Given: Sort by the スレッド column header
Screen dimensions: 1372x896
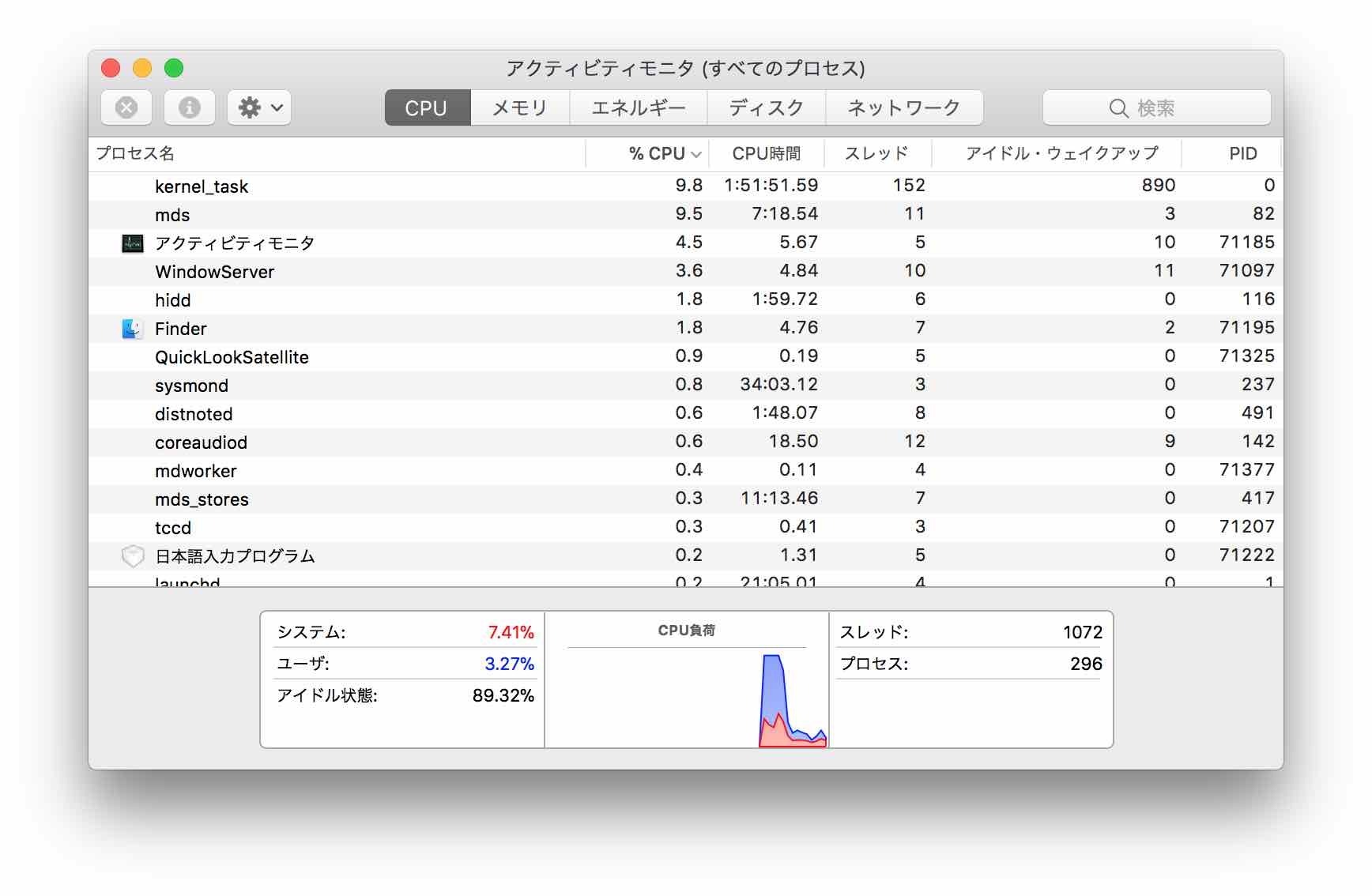Looking at the screenshot, I should pos(877,153).
